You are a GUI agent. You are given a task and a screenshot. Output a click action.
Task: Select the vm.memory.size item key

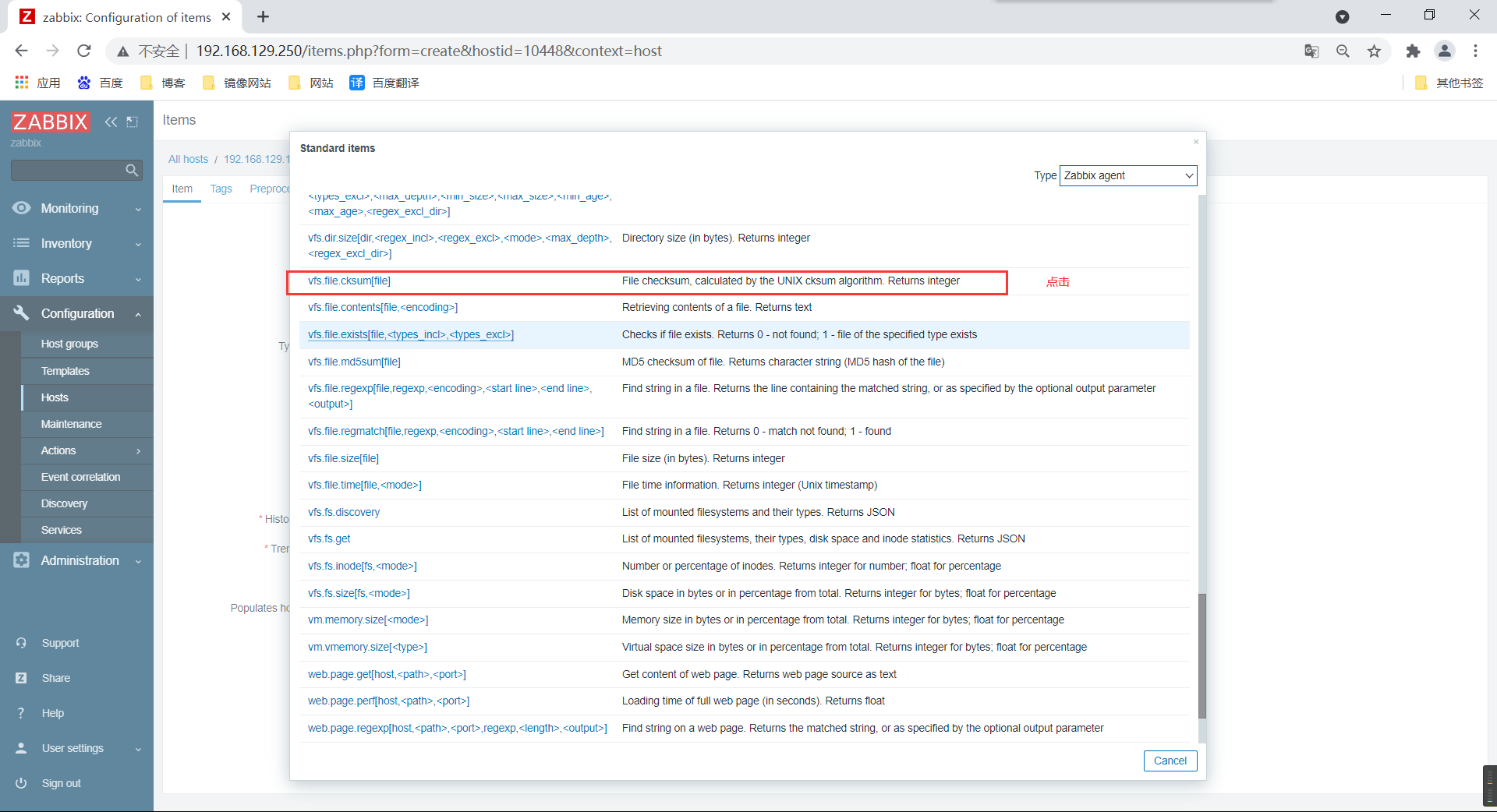coord(368,620)
